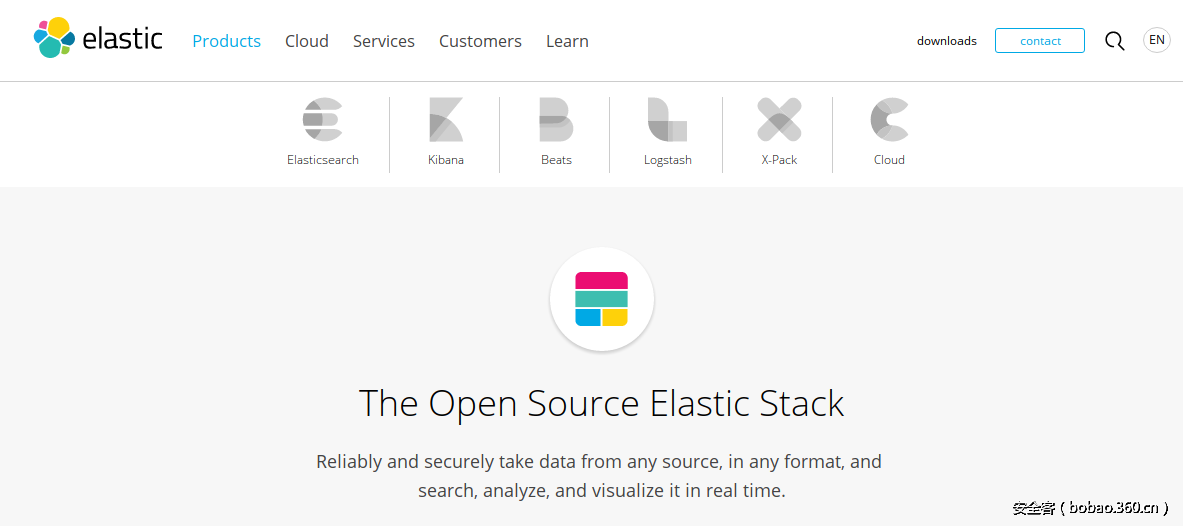
Task: Open the Elasticsearch product icon
Action: pyautogui.click(x=322, y=120)
